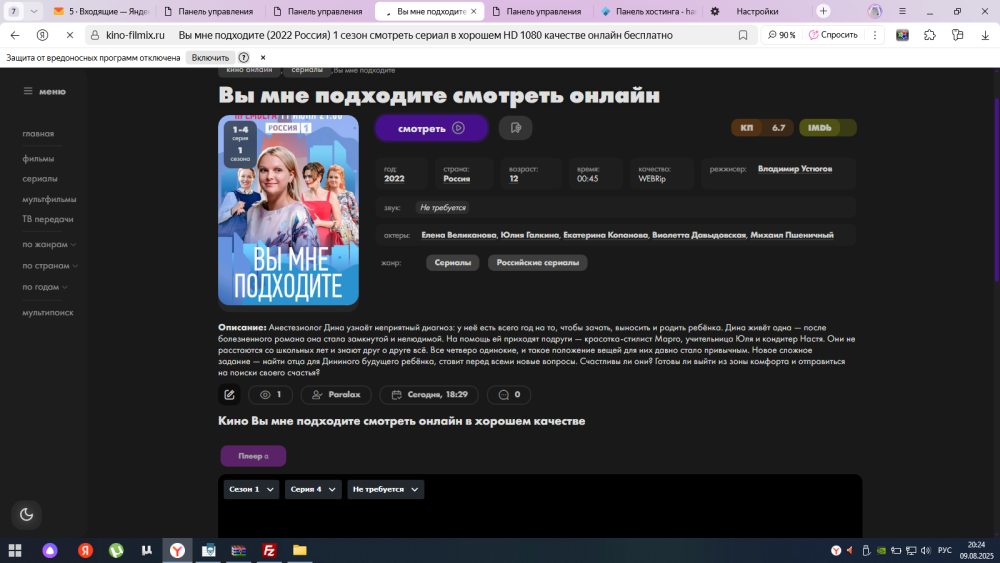Click the bookmark icon next to смотреть

(515, 128)
